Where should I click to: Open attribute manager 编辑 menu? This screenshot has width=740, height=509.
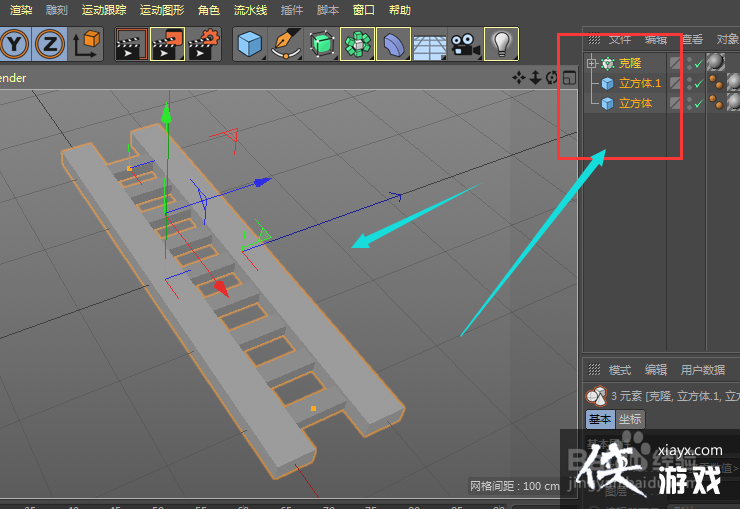[x=656, y=370]
